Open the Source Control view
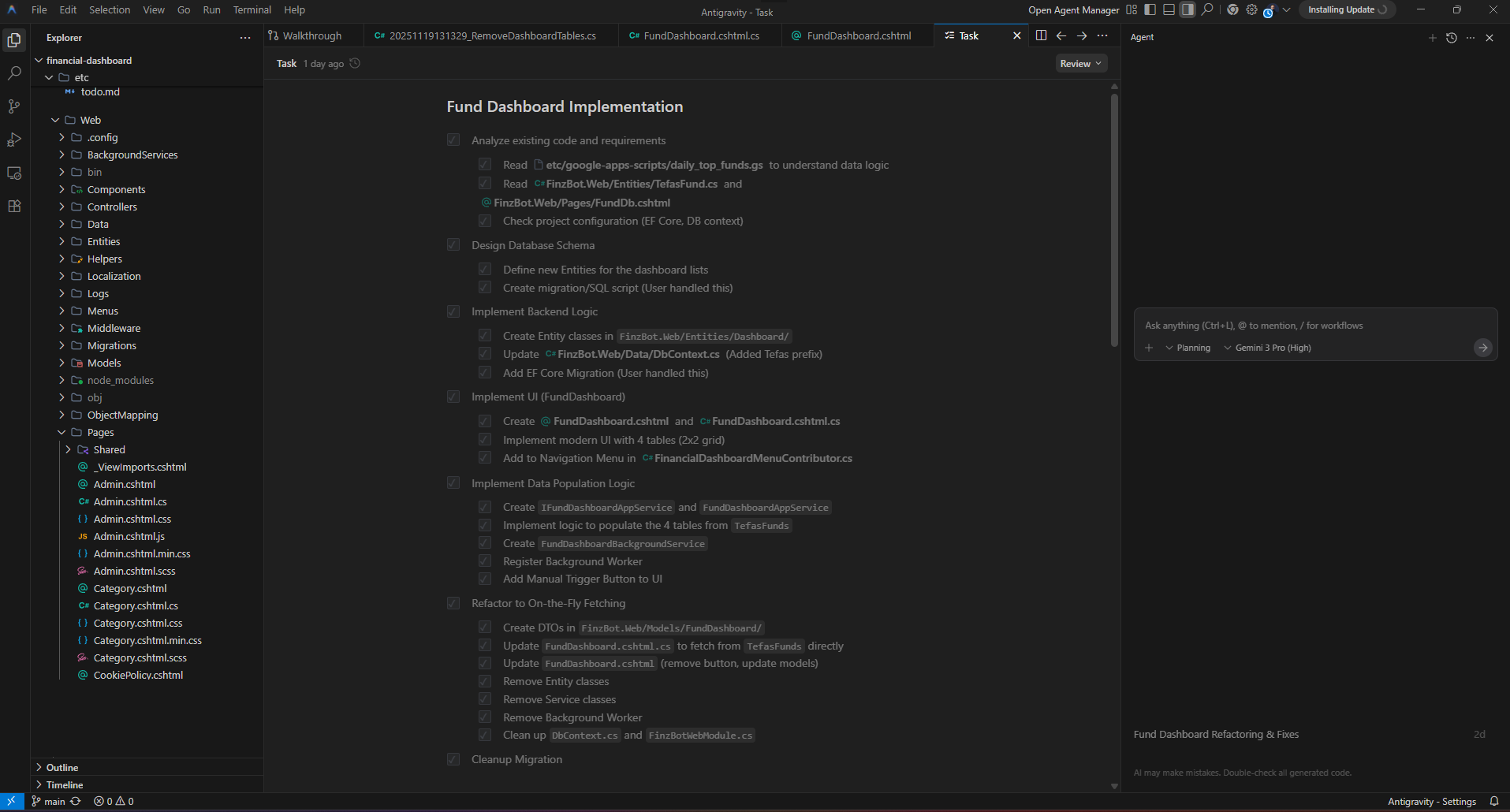The image size is (1510, 812). [x=14, y=106]
